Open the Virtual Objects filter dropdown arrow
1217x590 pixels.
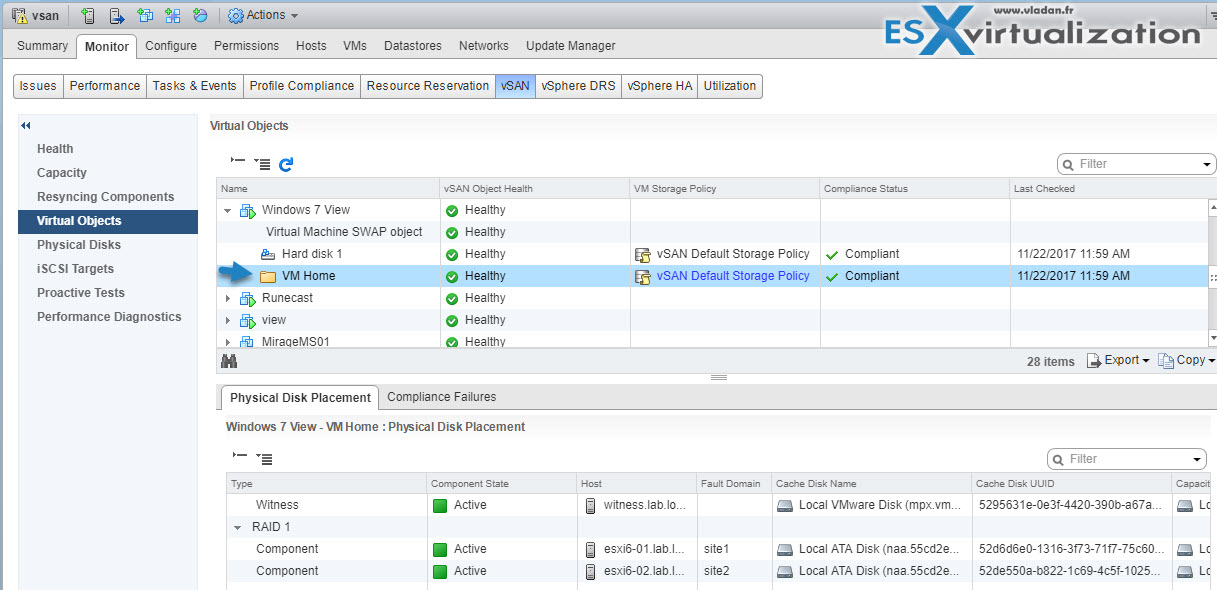click(1207, 164)
